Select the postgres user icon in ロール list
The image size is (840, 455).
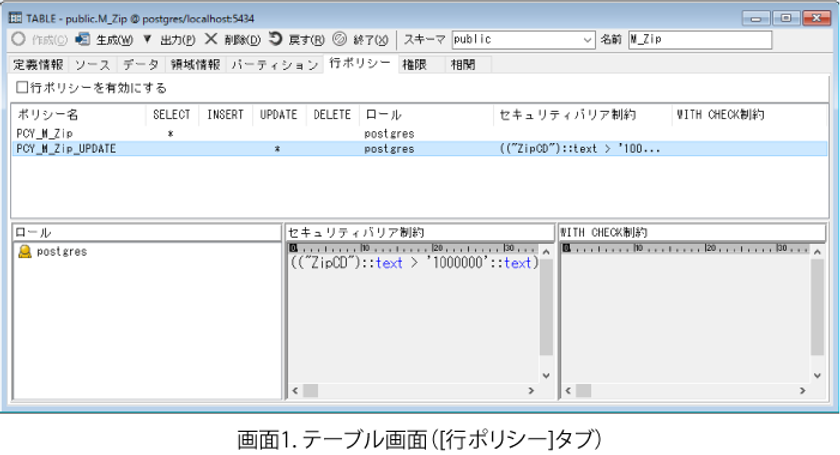pos(25,251)
